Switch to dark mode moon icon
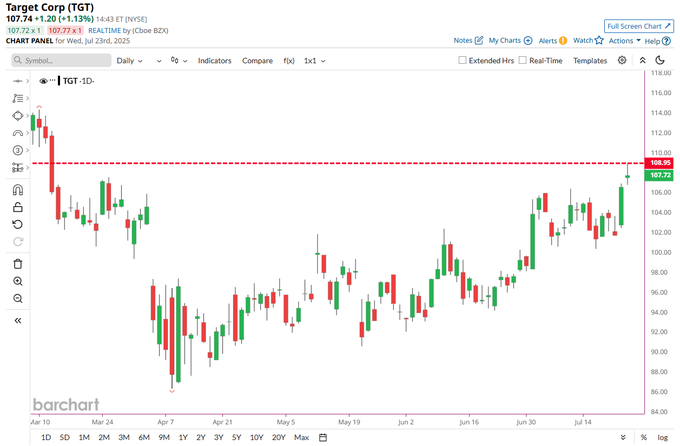 tap(660, 60)
